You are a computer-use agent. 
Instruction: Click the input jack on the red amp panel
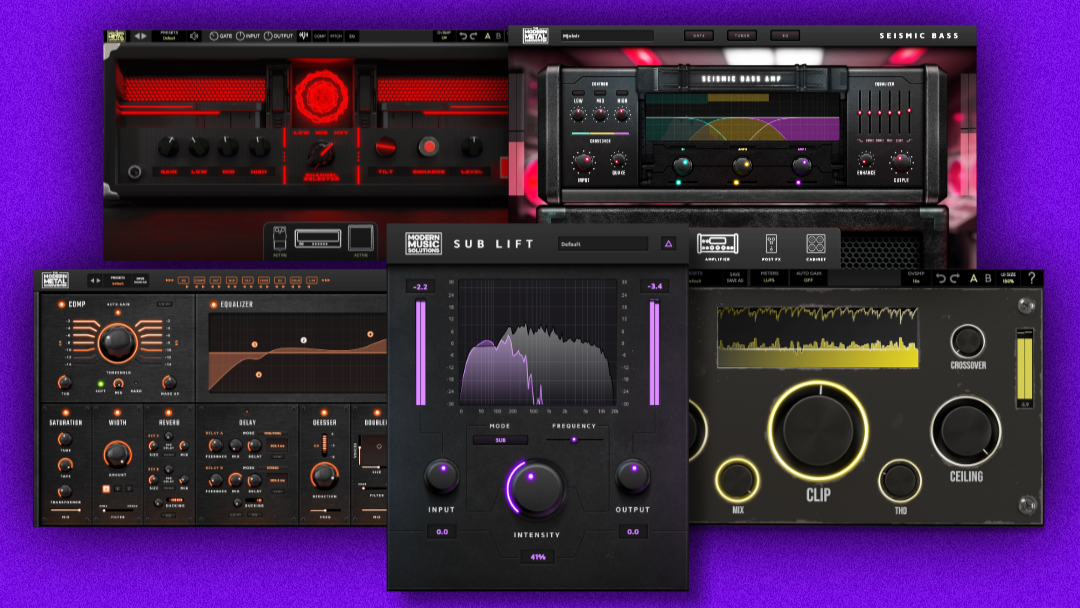[134, 172]
